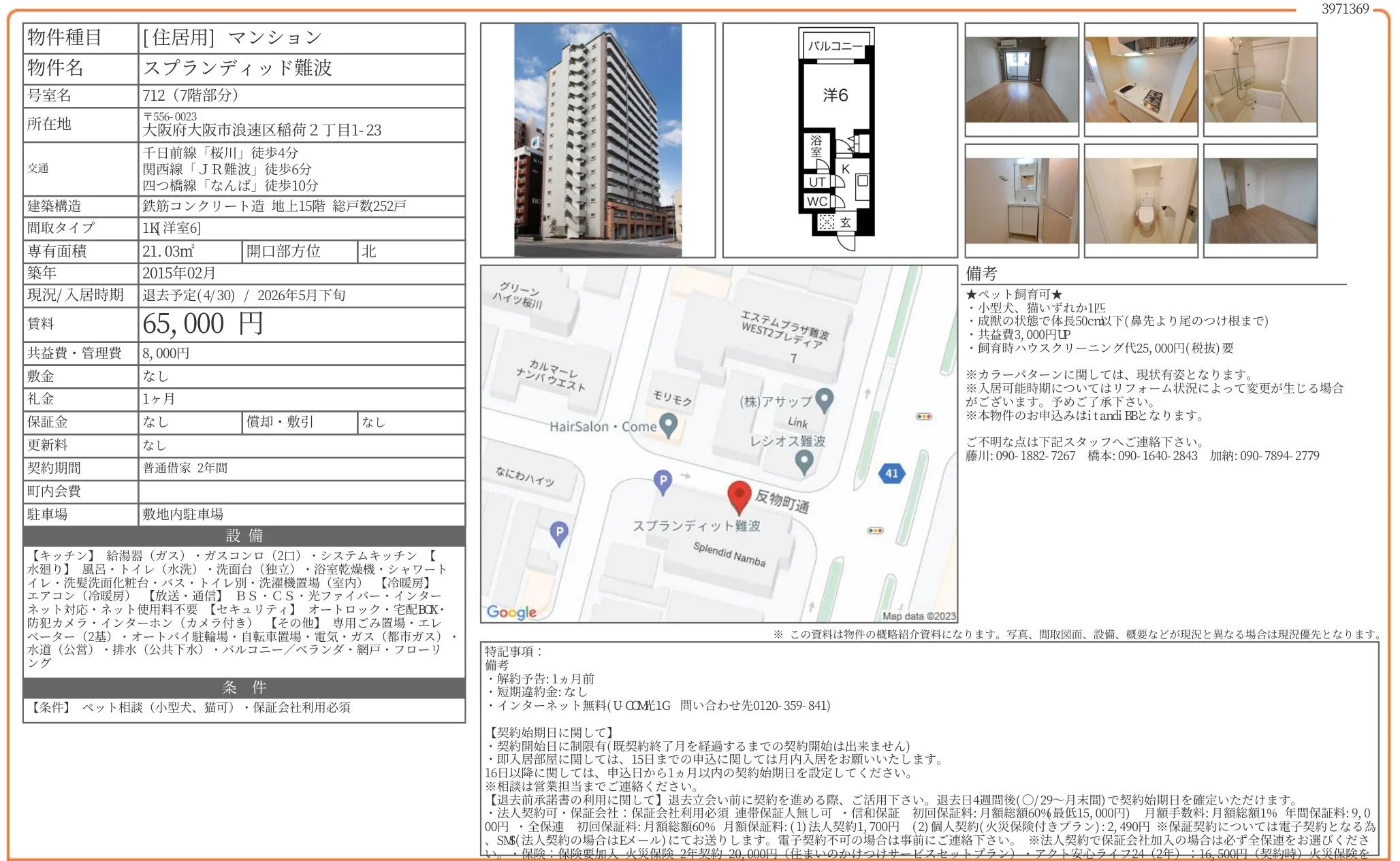Click the (株)アサップ map pin

(x=825, y=400)
